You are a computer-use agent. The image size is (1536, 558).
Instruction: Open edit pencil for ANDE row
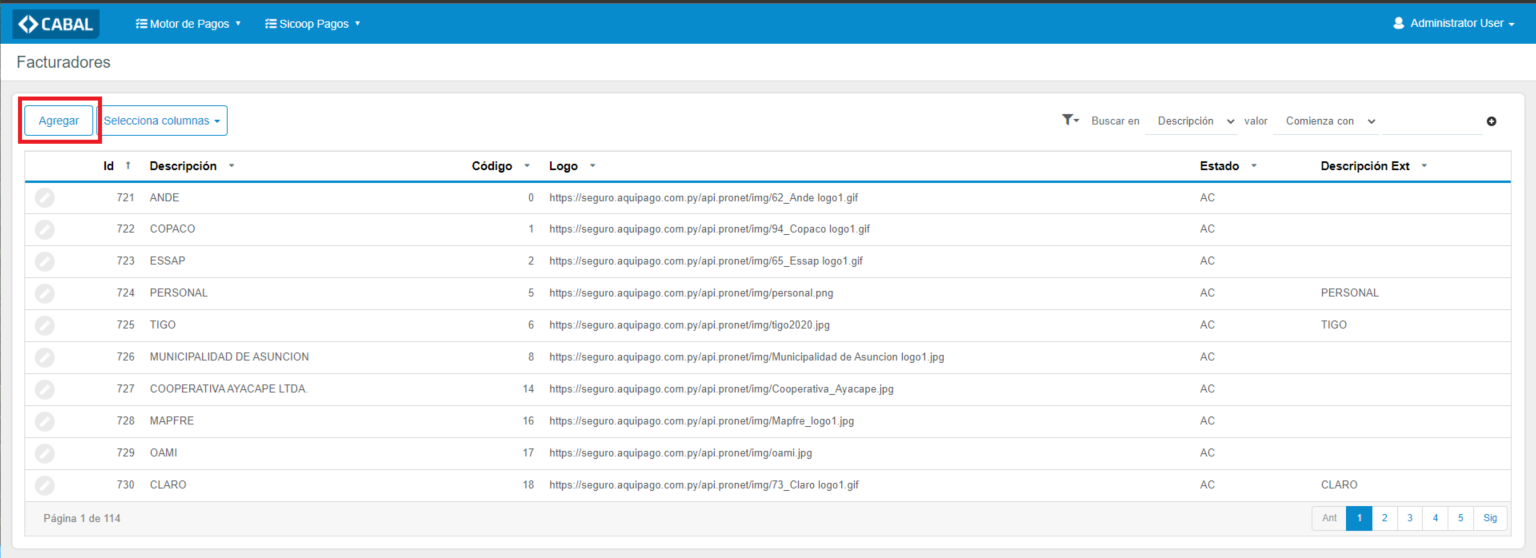click(44, 198)
